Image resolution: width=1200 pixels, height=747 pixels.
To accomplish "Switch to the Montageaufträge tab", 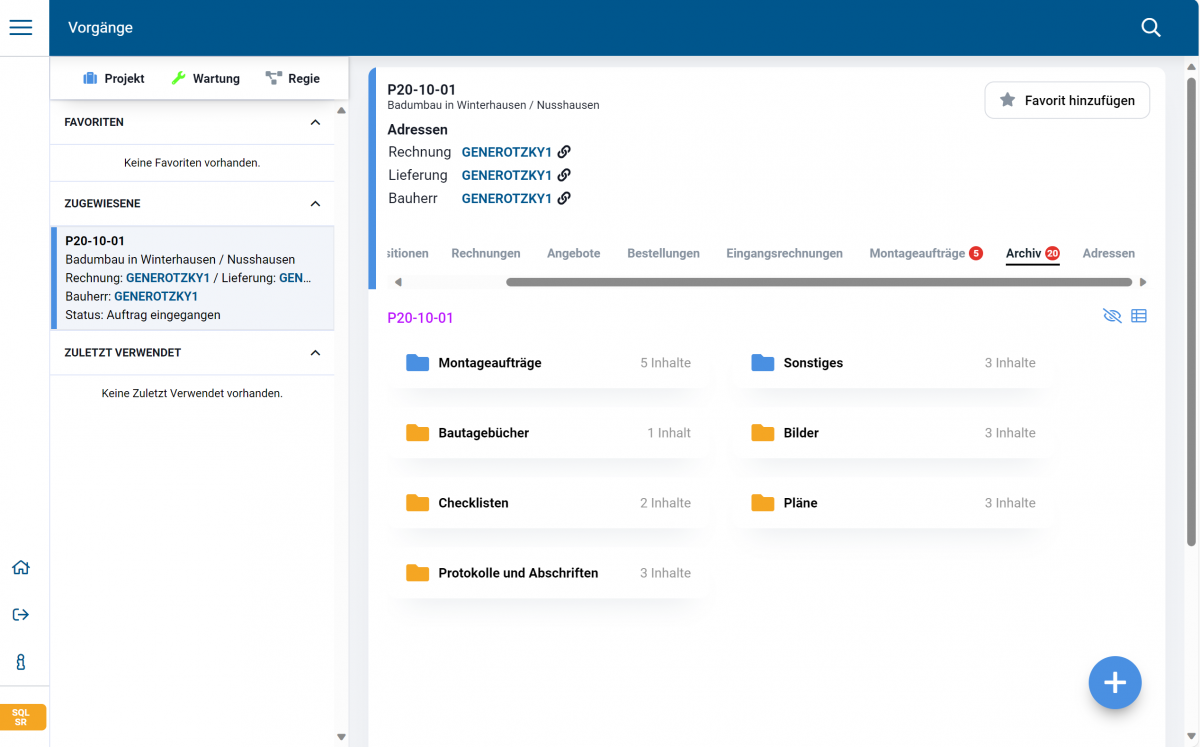I will click(x=917, y=254).
